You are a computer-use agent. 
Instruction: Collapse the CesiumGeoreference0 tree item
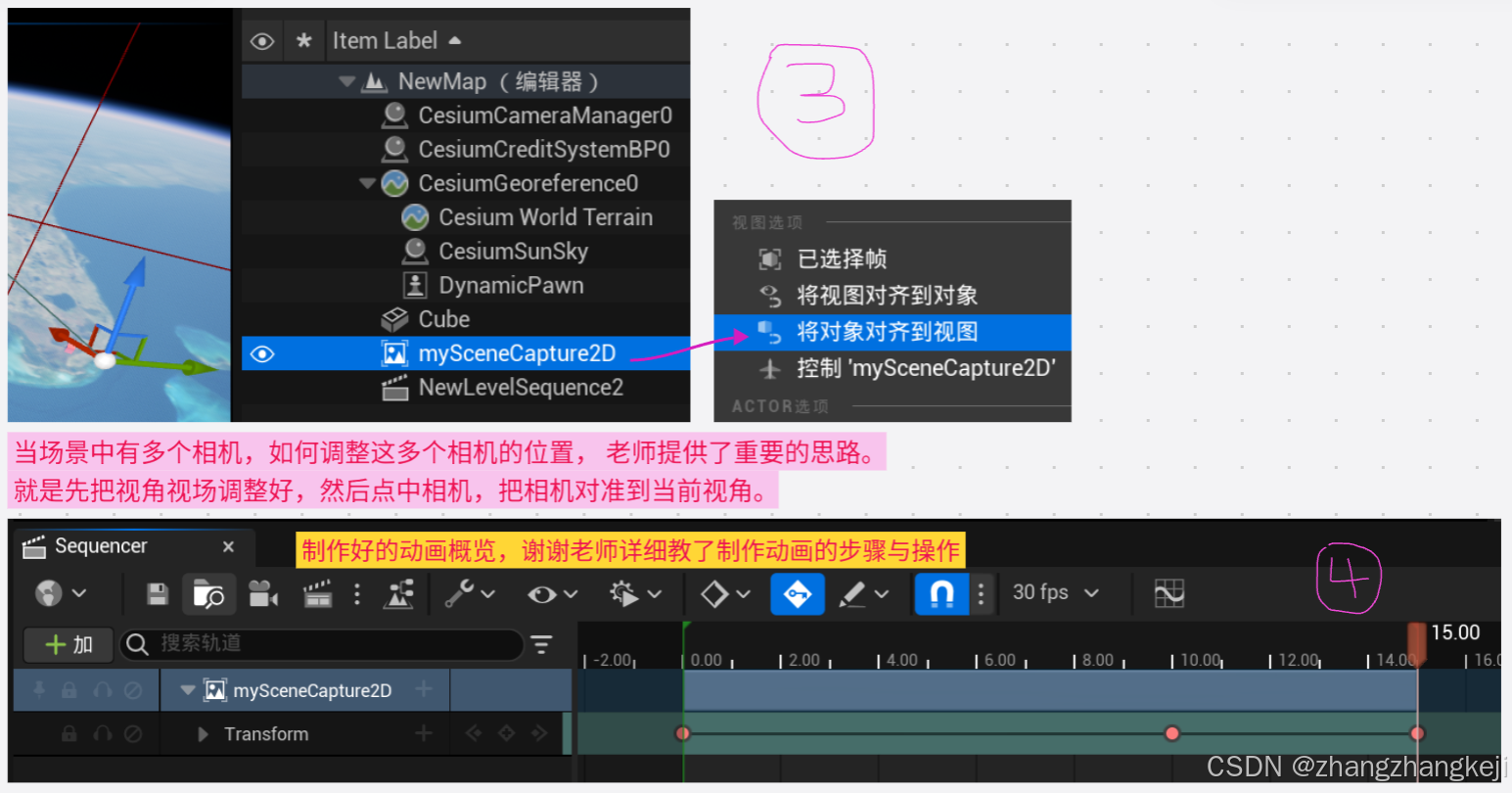pyautogui.click(x=368, y=183)
